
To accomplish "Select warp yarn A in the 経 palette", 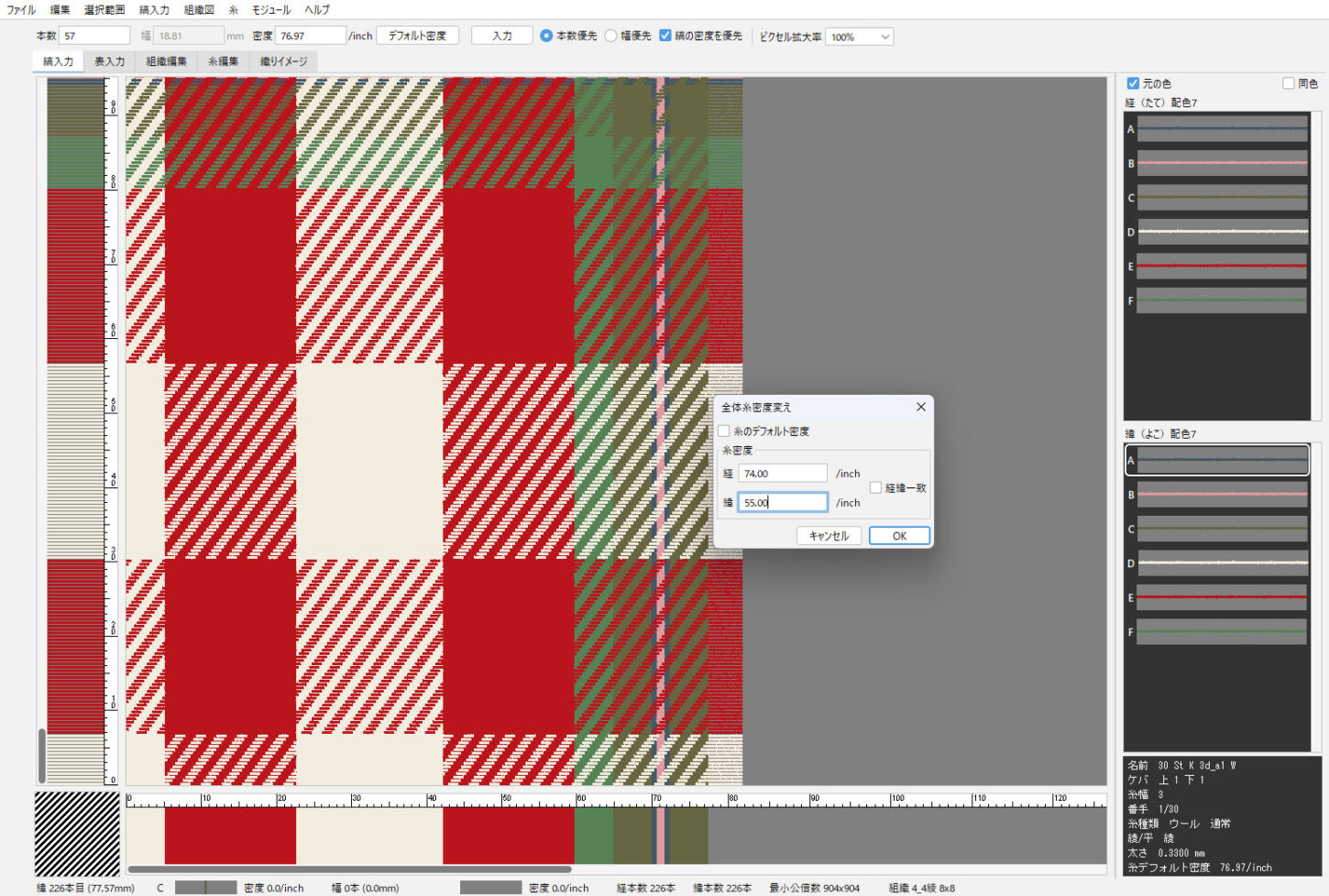I will coord(1221,129).
